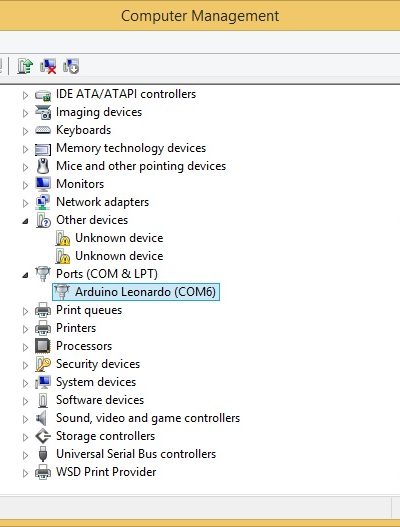The image size is (400, 527).
Task: Click the Scan for hardware changes icon
Action: [x=71, y=66]
